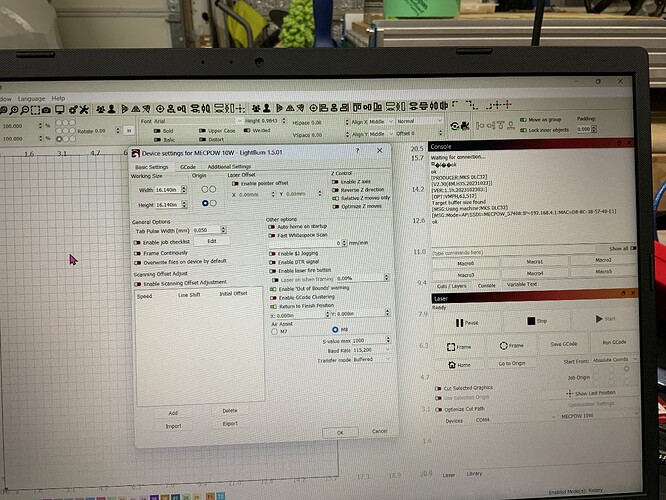
Task: Click the Pause icon in the Laser panel
Action: 459,323
